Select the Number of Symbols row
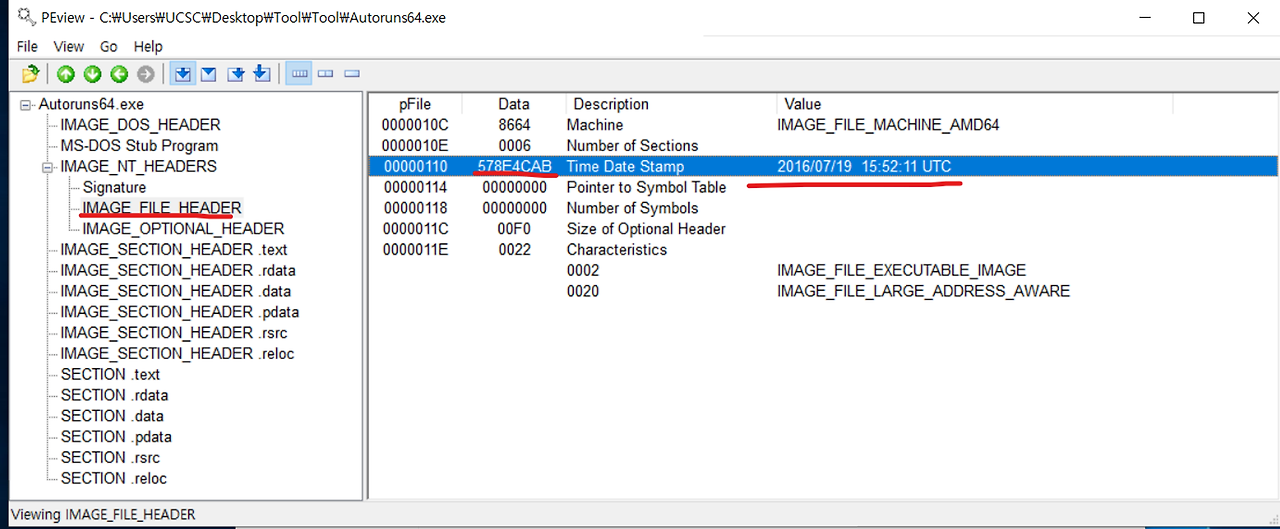 [824, 208]
